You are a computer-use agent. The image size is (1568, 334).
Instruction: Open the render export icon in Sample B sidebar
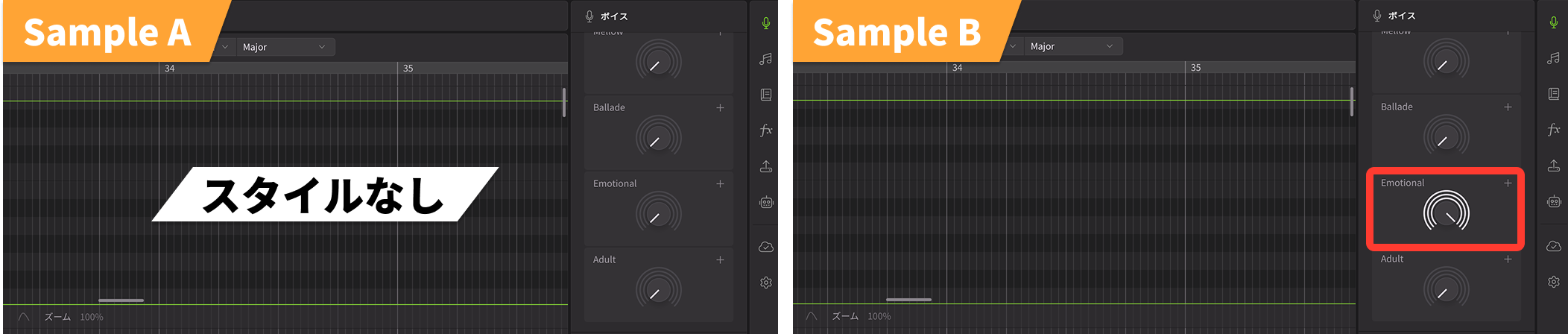click(1553, 166)
